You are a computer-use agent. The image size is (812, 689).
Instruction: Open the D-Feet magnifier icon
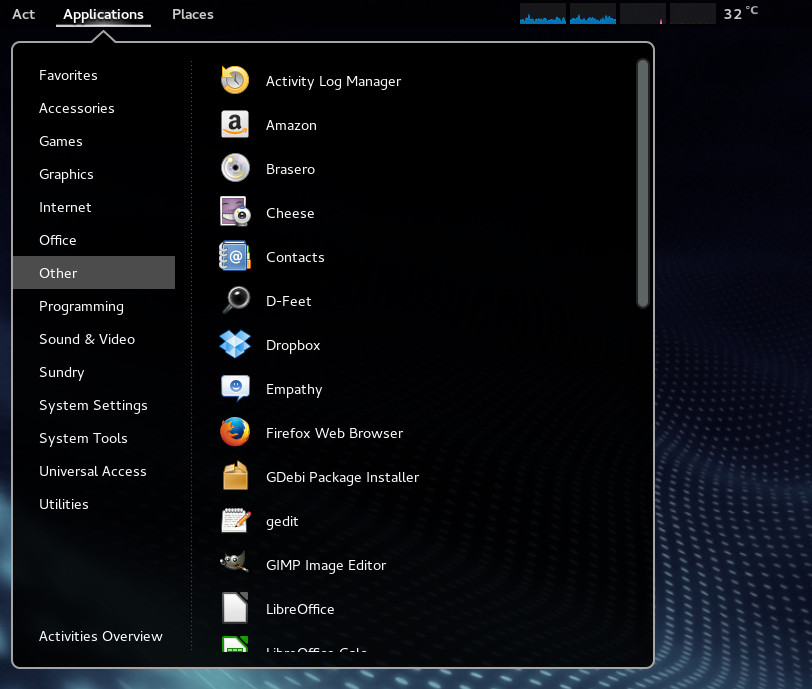[236, 300]
